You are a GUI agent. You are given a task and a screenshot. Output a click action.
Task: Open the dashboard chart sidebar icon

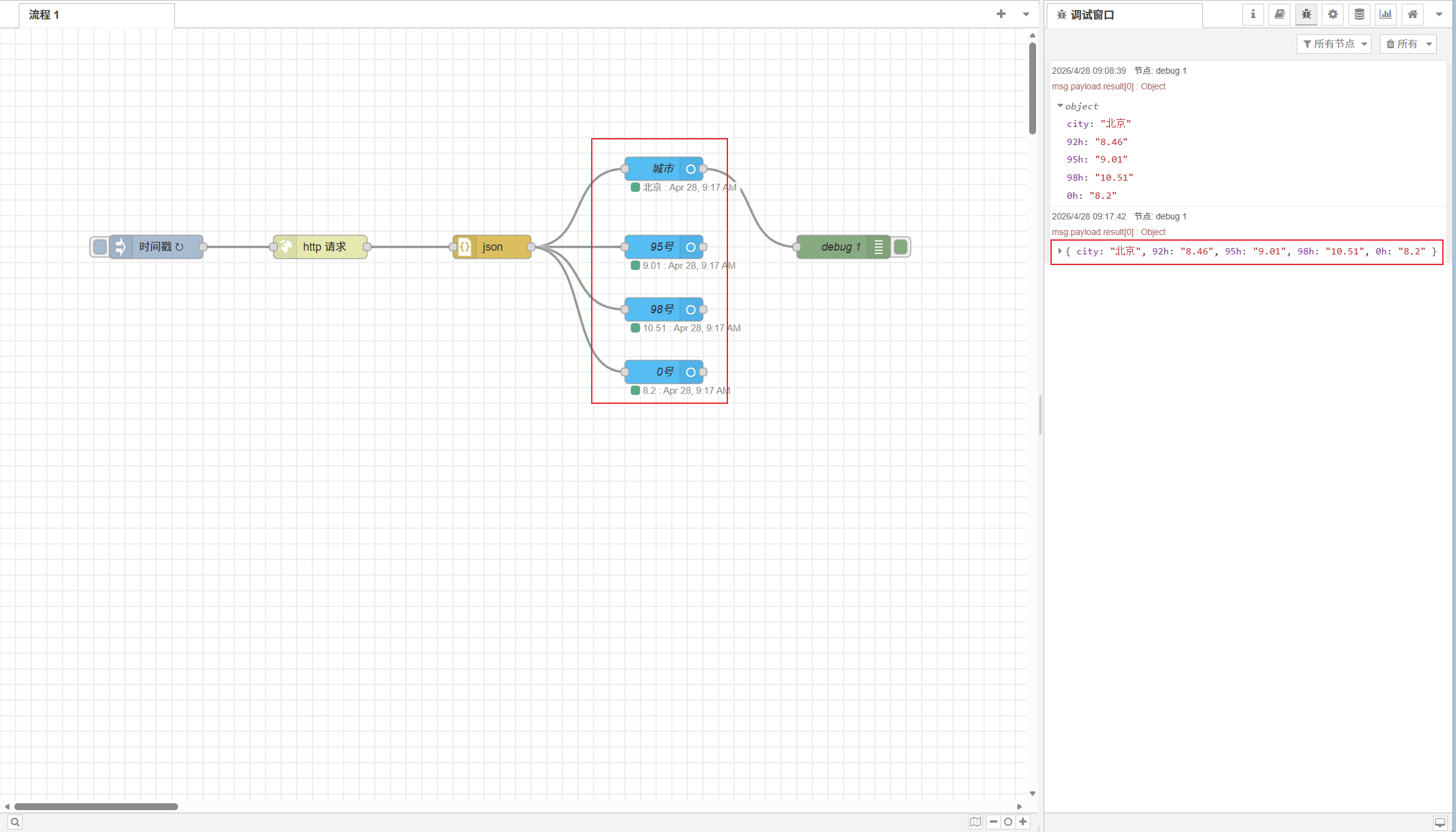pos(1386,14)
